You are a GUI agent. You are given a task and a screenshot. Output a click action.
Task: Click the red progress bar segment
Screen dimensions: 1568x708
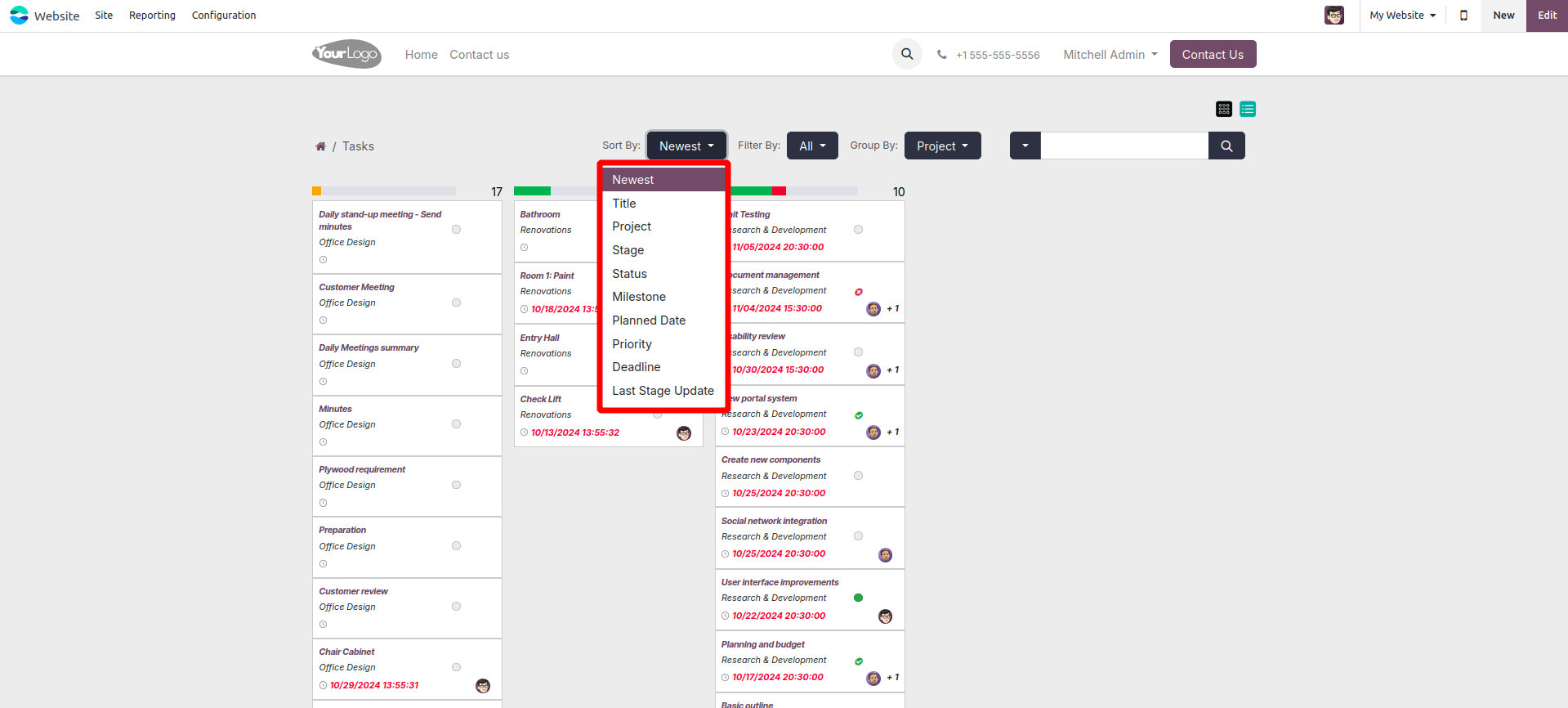point(779,191)
